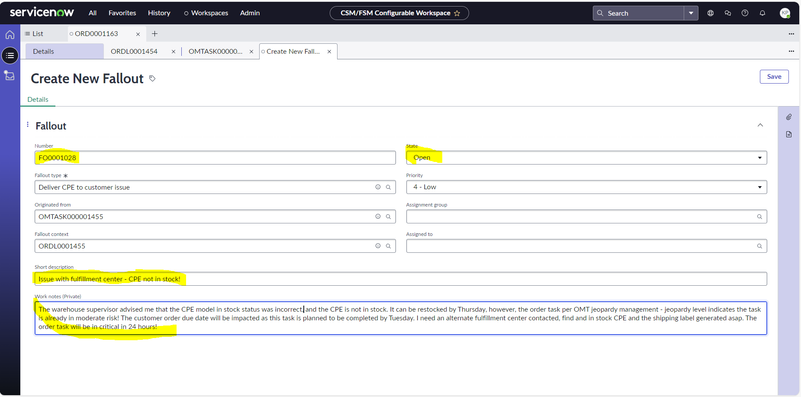Open the help question mark icon
The image size is (801, 397).
tap(745, 13)
